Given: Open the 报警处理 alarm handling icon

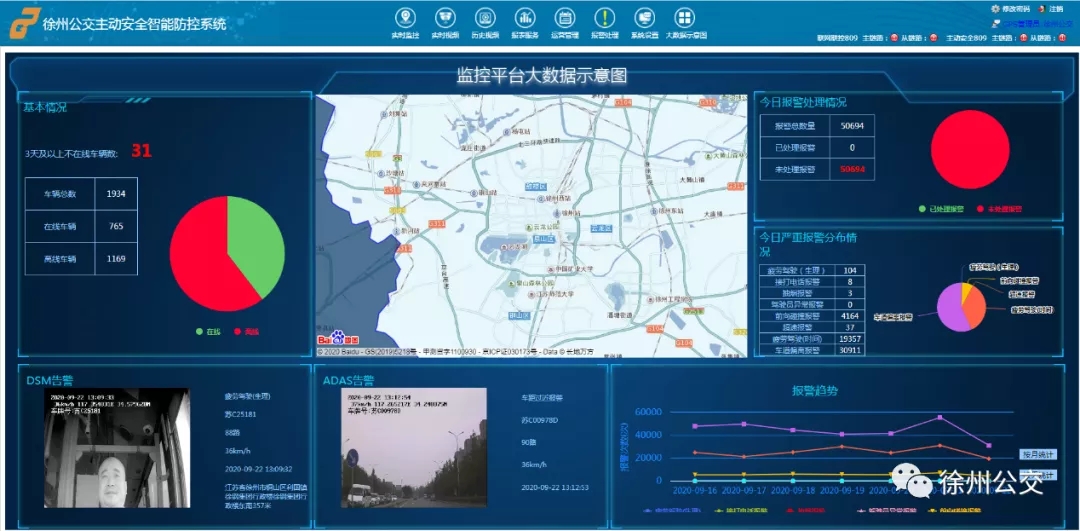Looking at the screenshot, I should click(605, 18).
